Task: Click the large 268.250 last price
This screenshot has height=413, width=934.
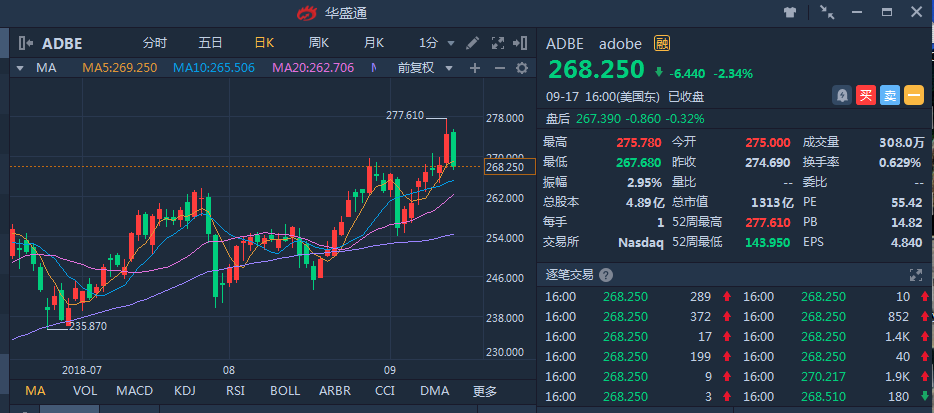Action: point(596,70)
